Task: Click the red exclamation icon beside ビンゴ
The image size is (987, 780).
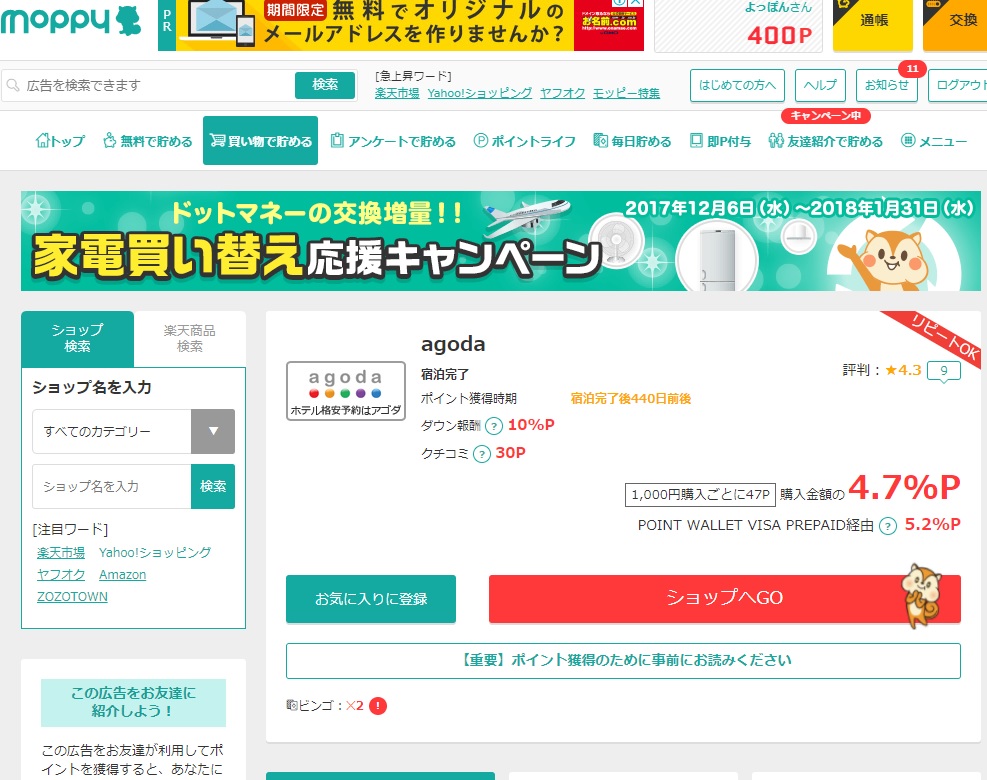Action: pyautogui.click(x=378, y=706)
